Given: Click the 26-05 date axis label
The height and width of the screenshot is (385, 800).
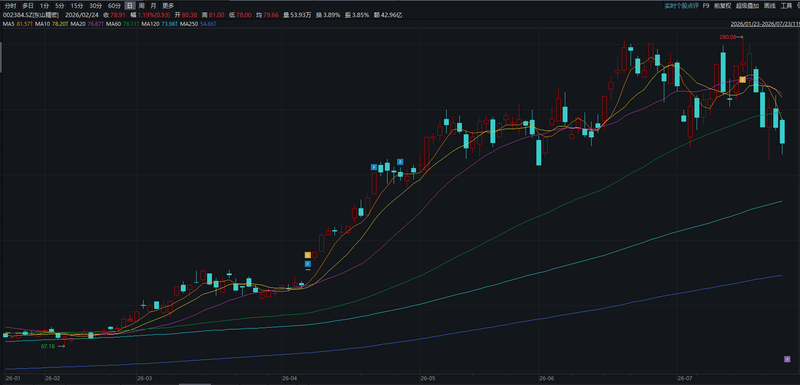Looking at the screenshot, I should [428, 378].
